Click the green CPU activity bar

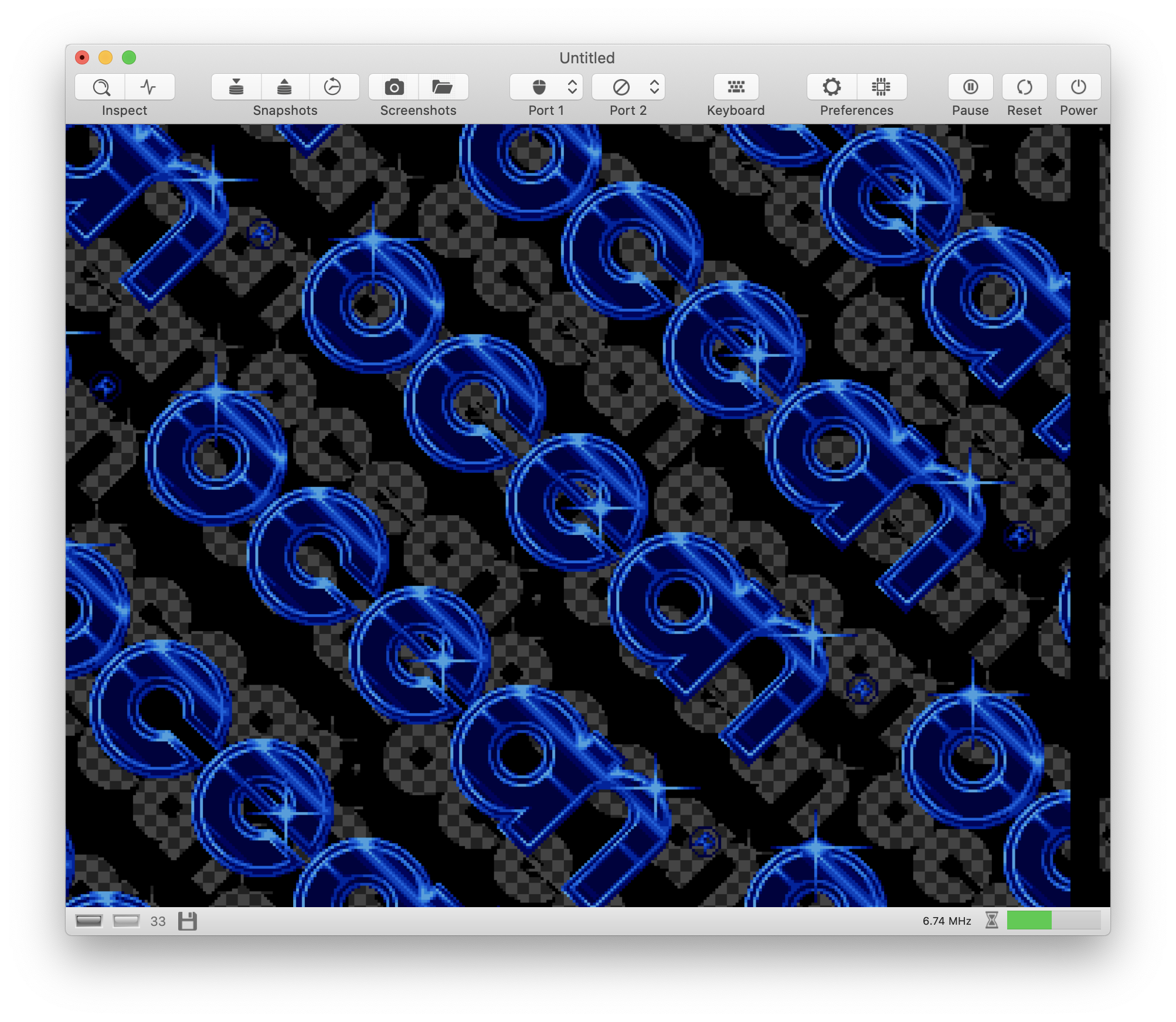coord(1053,921)
